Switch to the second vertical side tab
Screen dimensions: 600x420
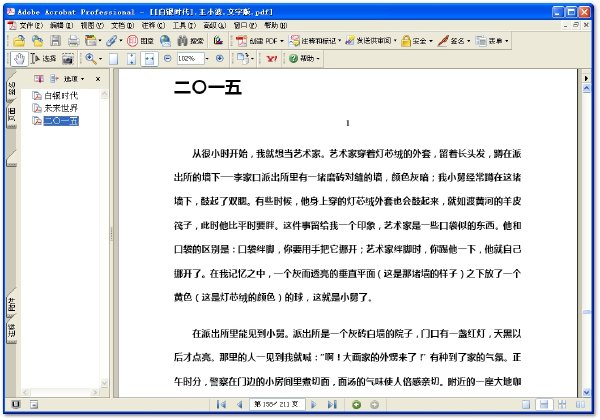12,114
